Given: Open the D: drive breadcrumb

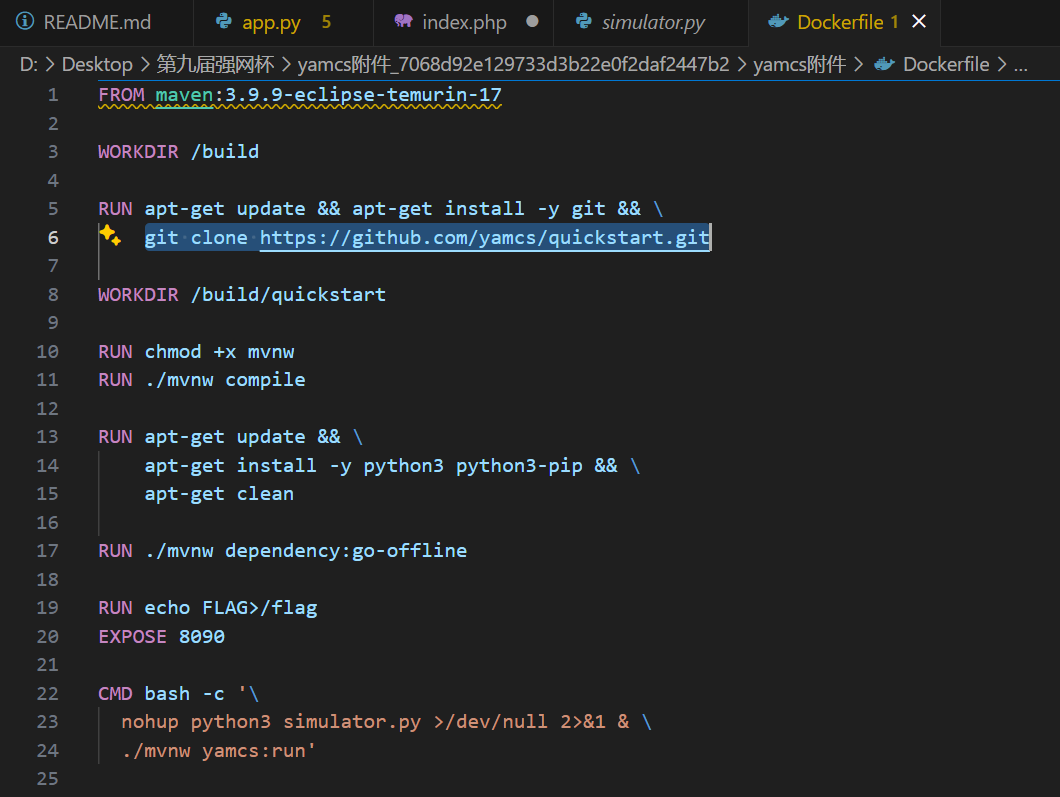Looking at the screenshot, I should point(28,65).
